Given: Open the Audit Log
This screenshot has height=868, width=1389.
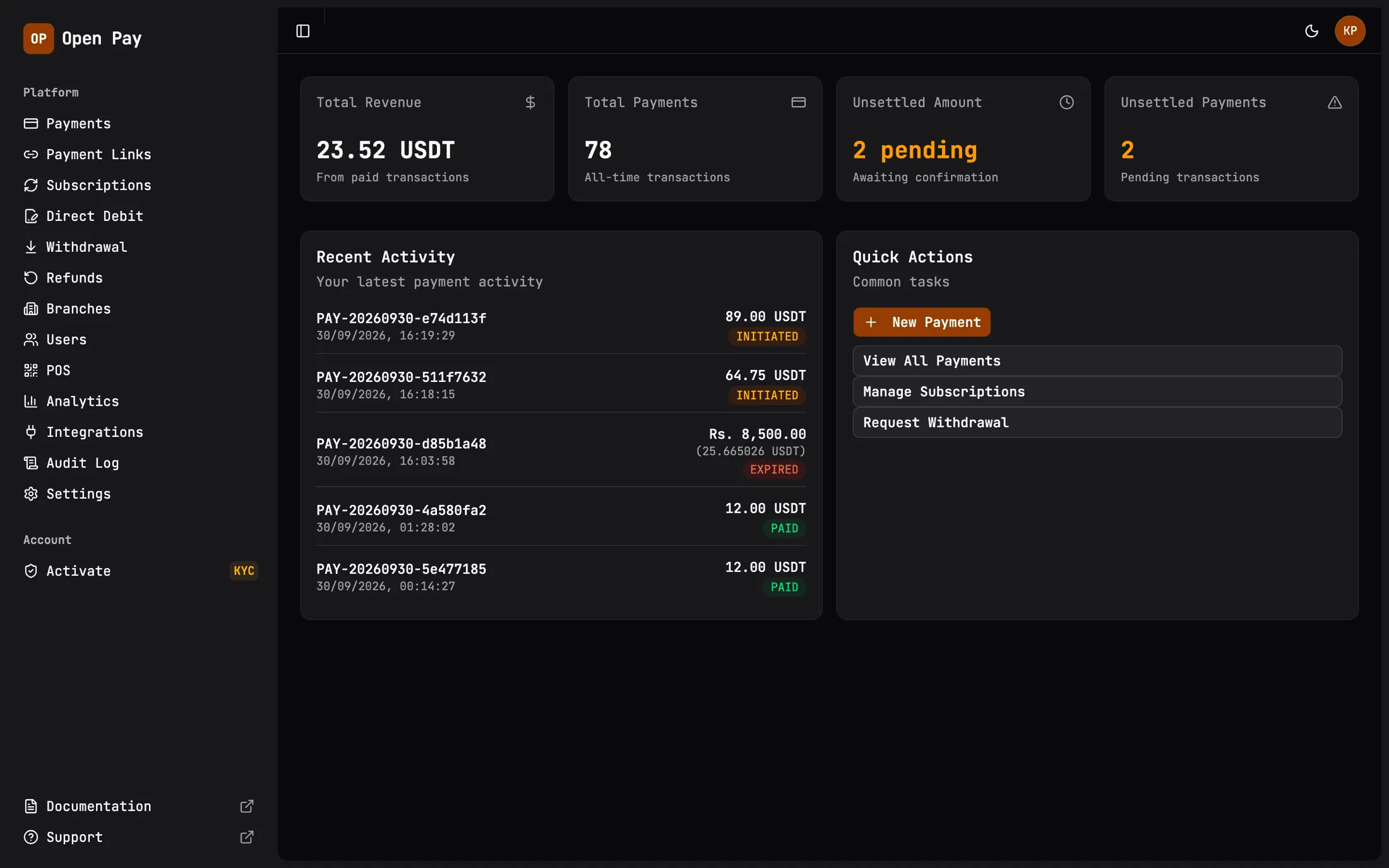Looking at the screenshot, I should tap(139, 463).
